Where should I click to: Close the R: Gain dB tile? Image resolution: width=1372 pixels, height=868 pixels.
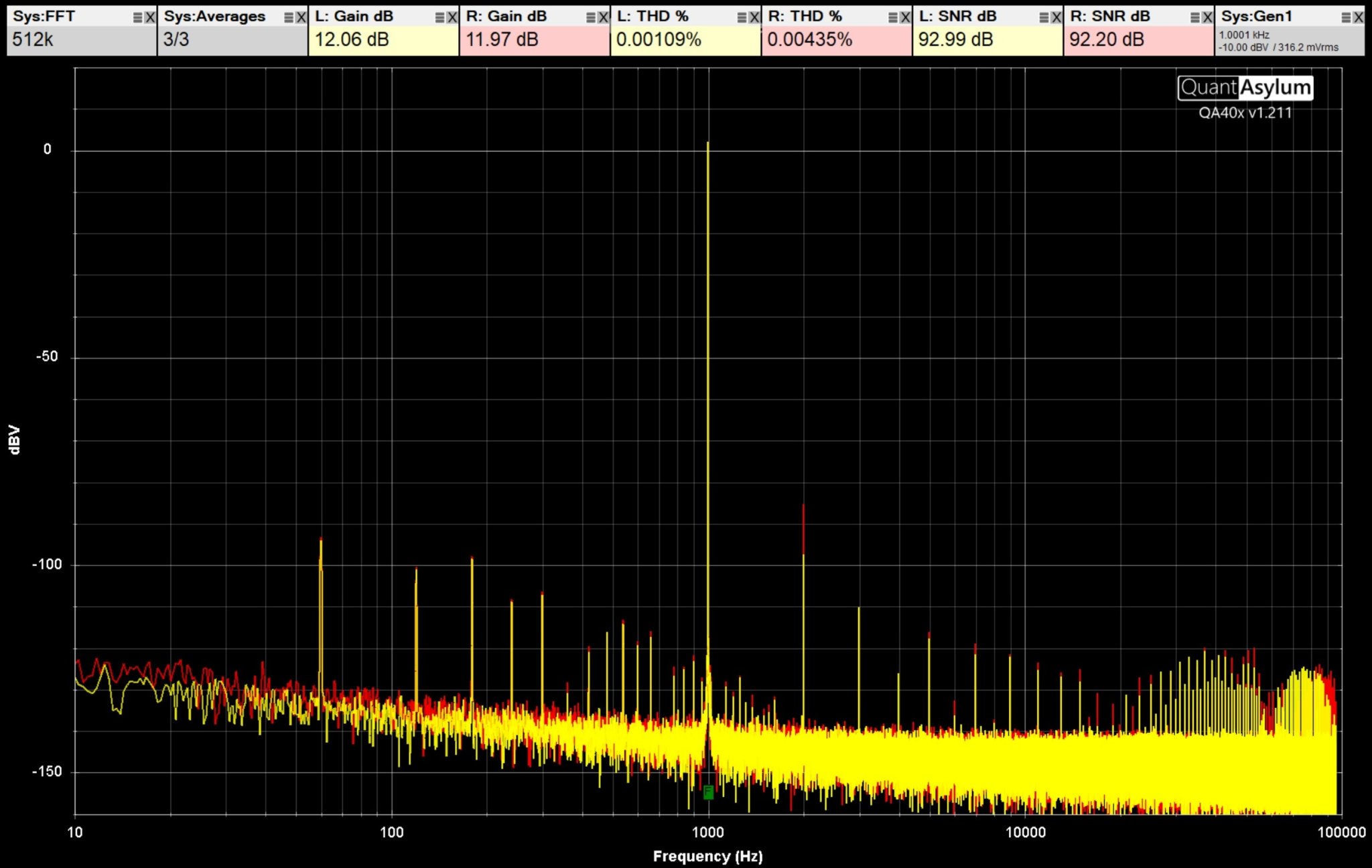[604, 17]
